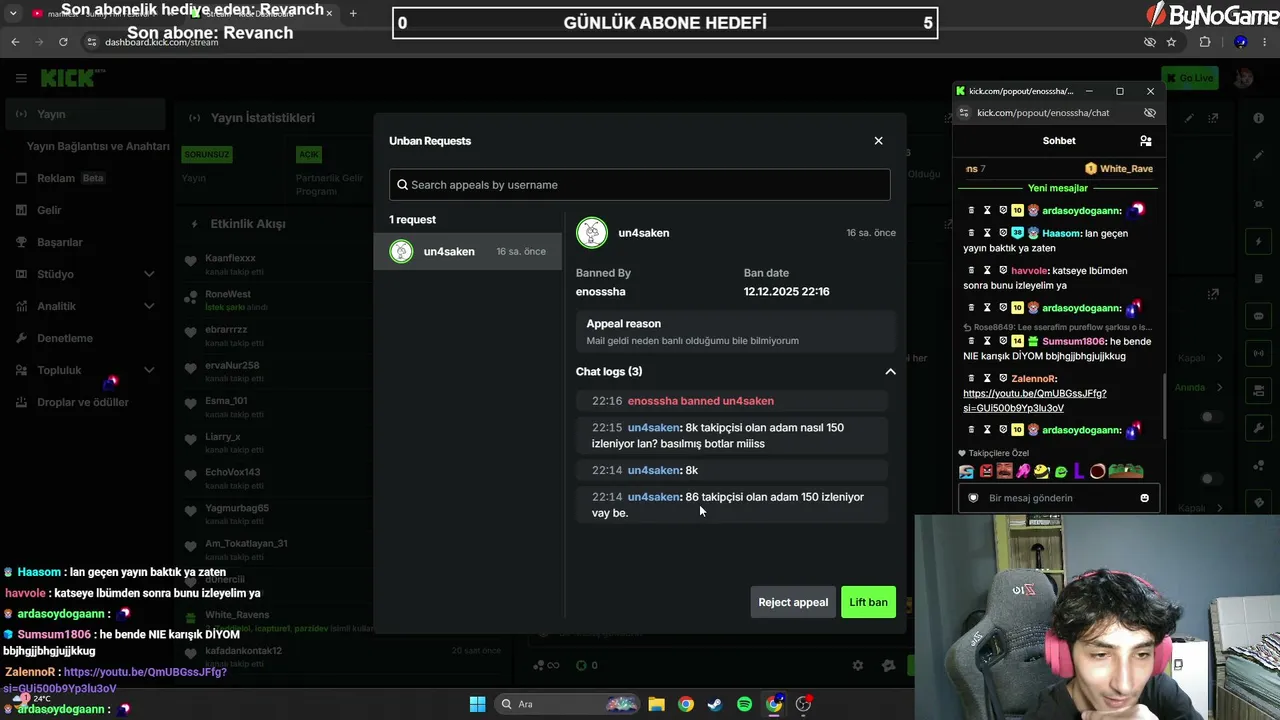Open the Kick sidebar hamburger menu

(21, 78)
